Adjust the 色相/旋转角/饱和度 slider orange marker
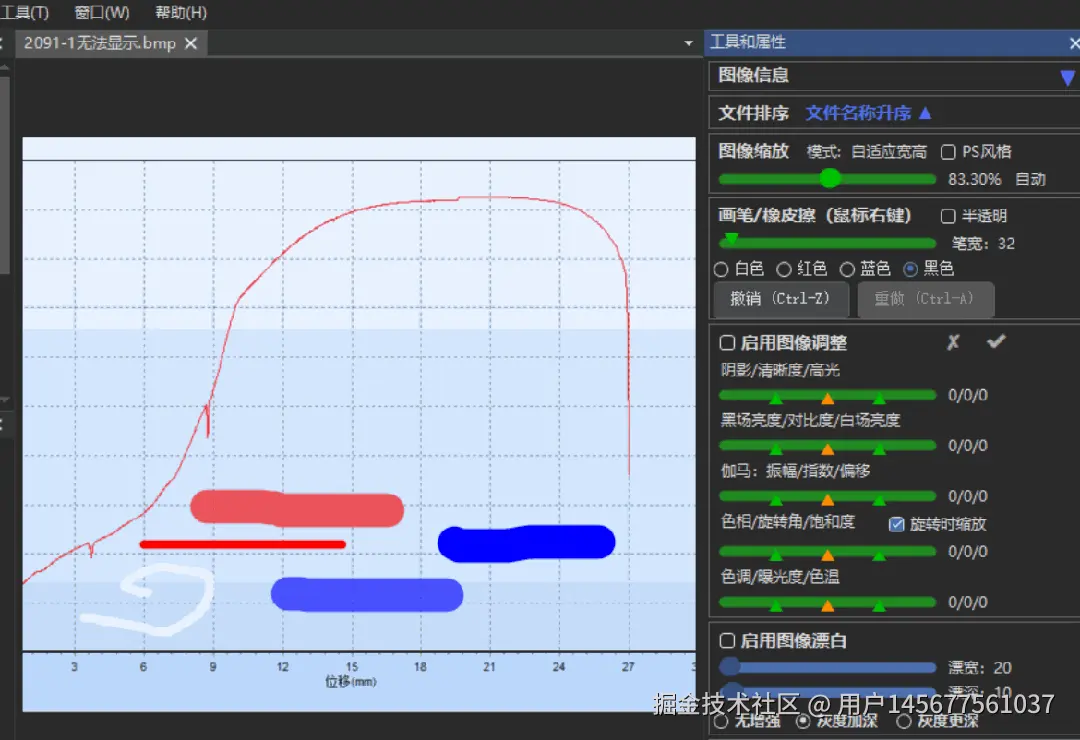 (x=828, y=555)
